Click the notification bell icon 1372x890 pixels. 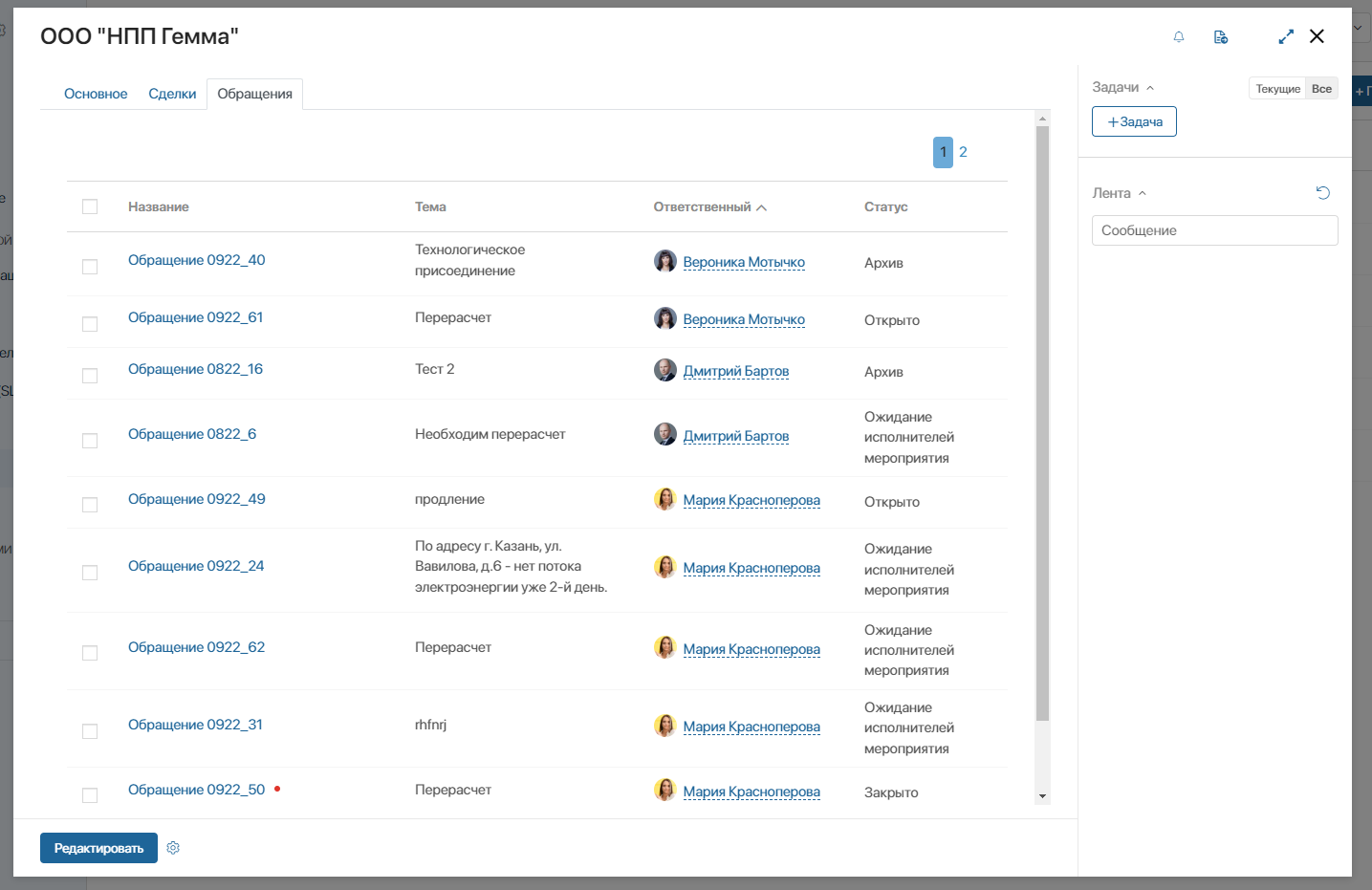(x=1179, y=37)
